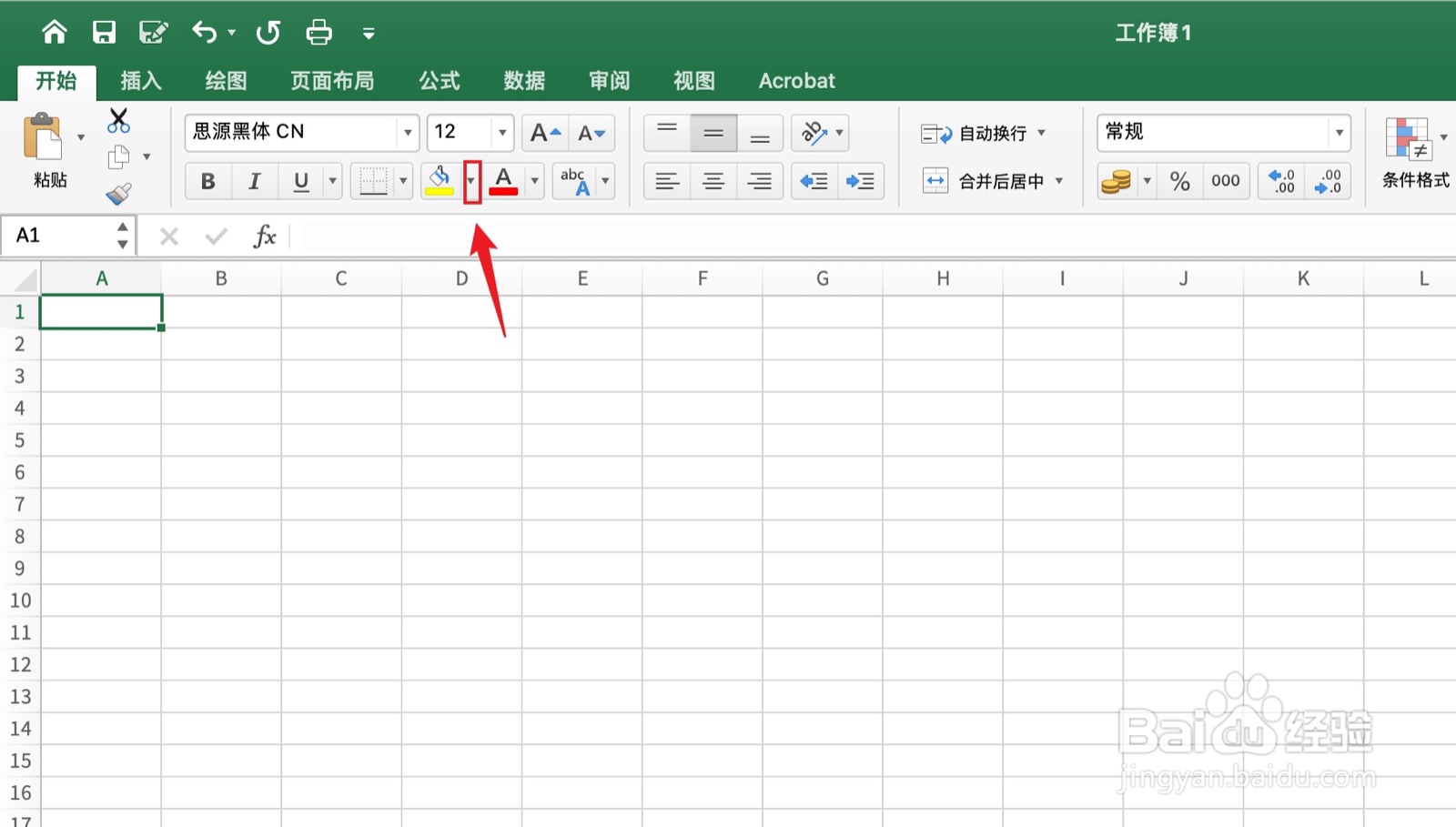Toggle italic formatting
The image size is (1456, 827).
[255, 181]
